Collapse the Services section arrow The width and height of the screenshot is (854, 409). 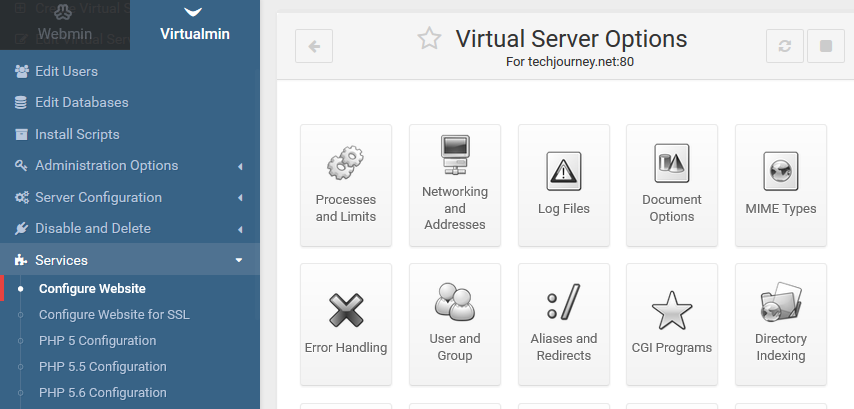click(239, 260)
